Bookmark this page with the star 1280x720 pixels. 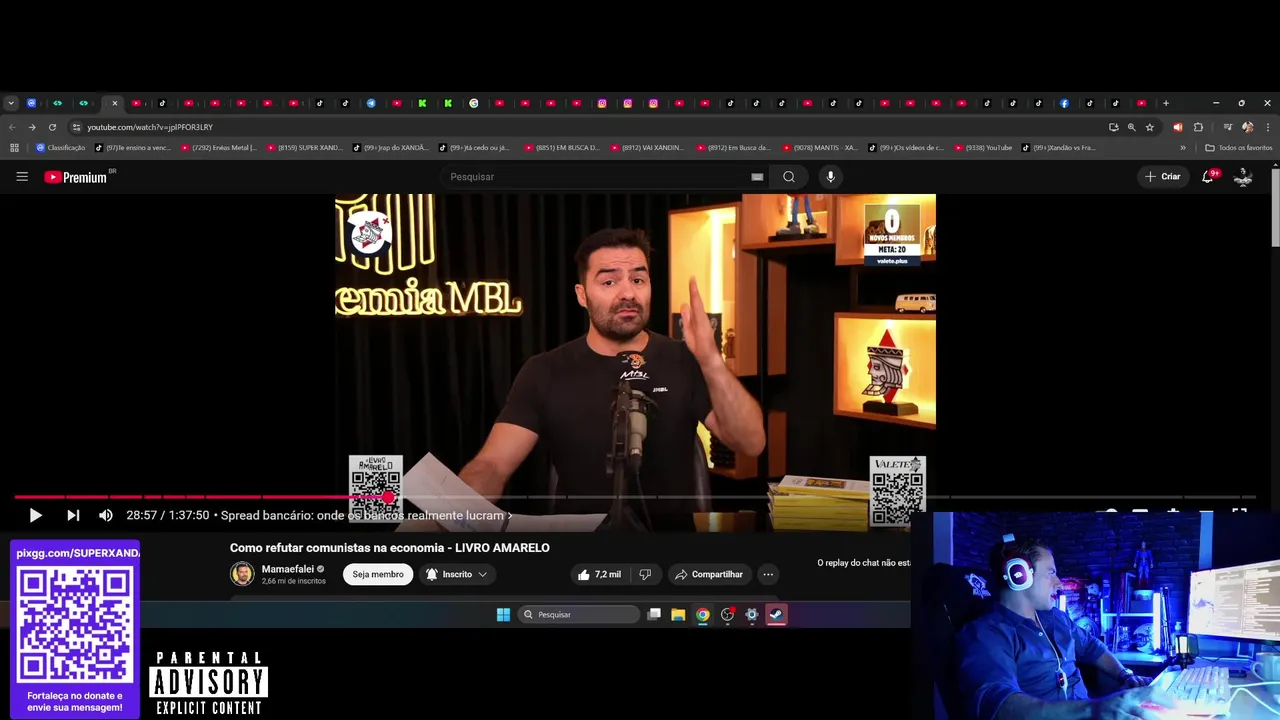[1150, 127]
